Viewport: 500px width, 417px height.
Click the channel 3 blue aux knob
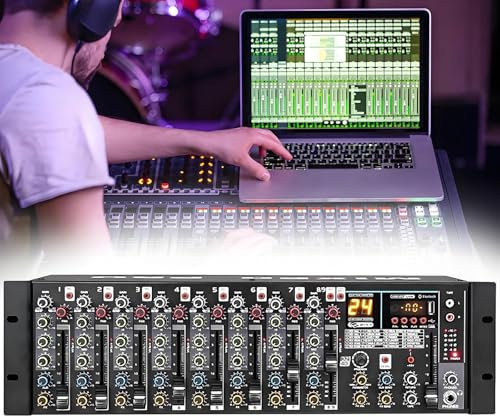(x=122, y=380)
